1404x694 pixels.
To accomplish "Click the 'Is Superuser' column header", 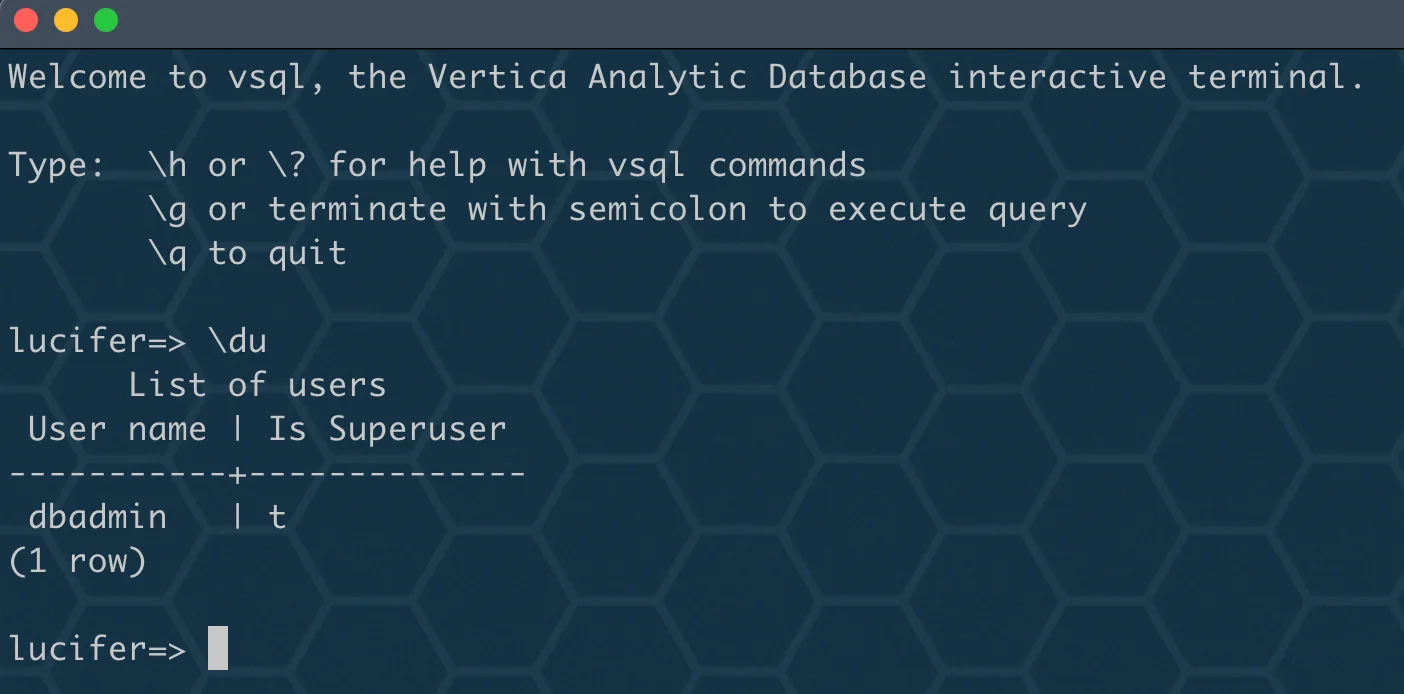I will point(388,429).
